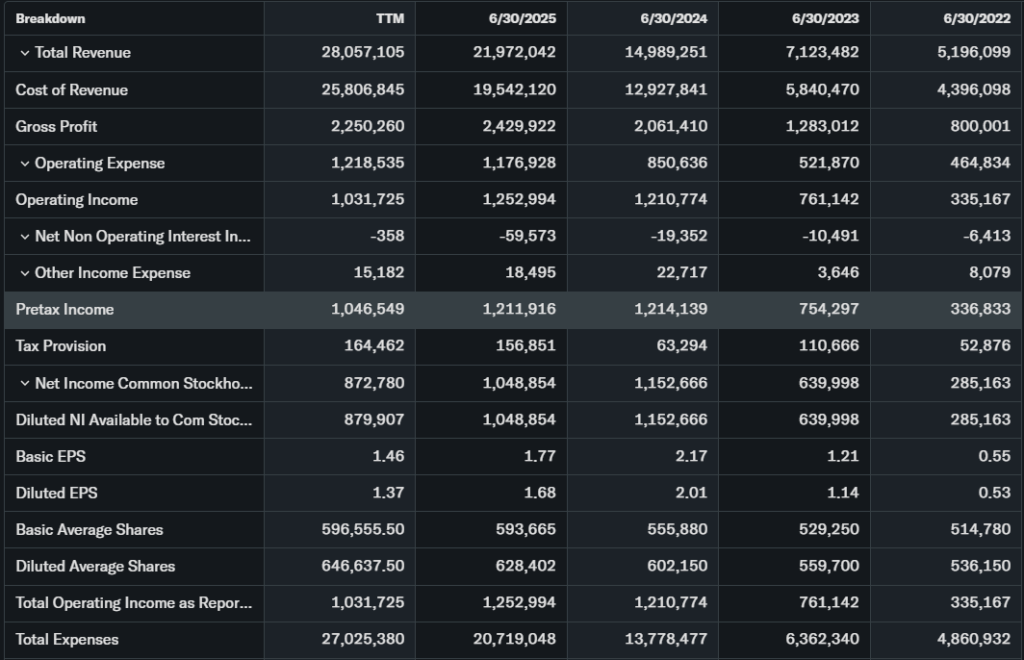Expand the Operating Expense breakdown chevron
Screen dimensions: 1024x660
(24, 163)
